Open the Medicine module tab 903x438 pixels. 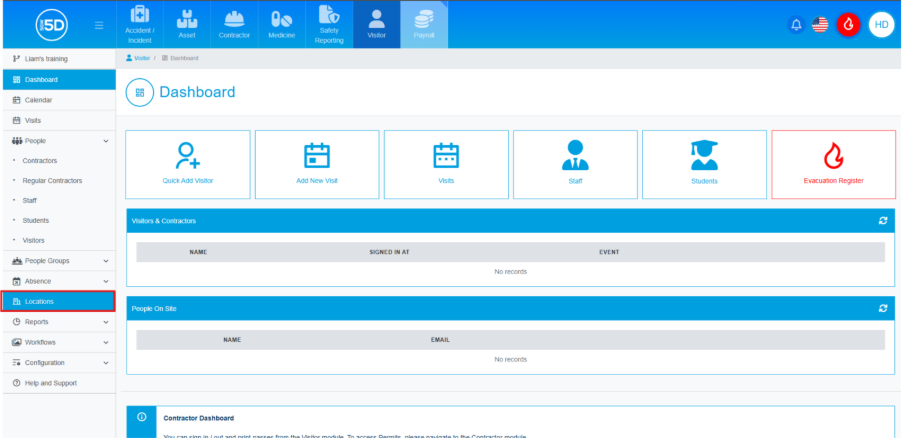click(x=282, y=25)
